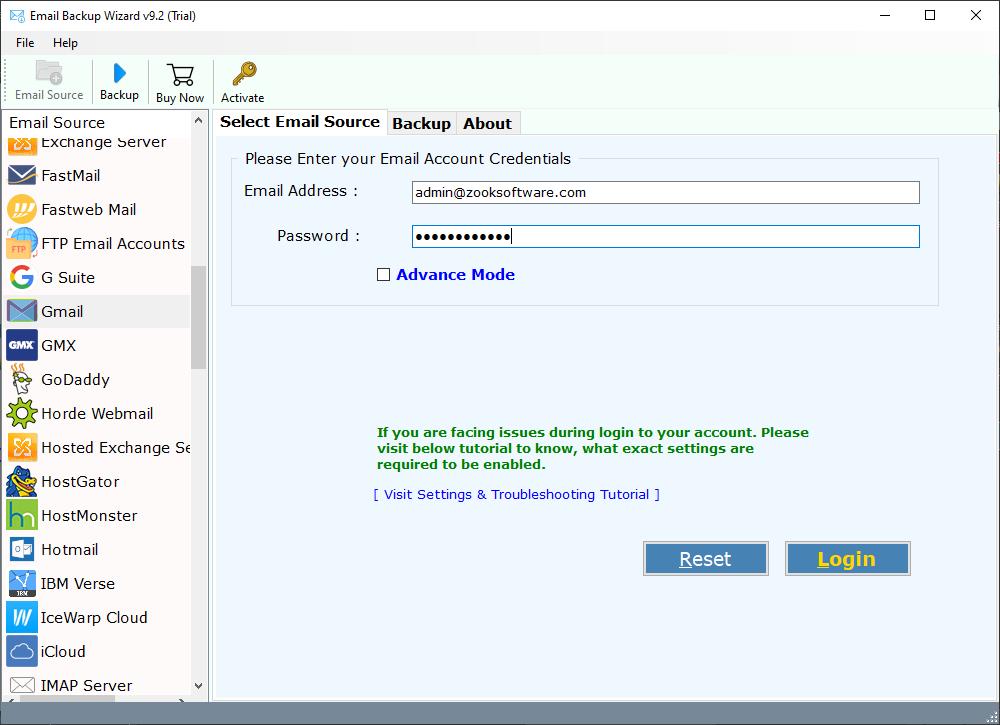Open the File menu
This screenshot has height=725, width=1000.
click(x=24, y=43)
